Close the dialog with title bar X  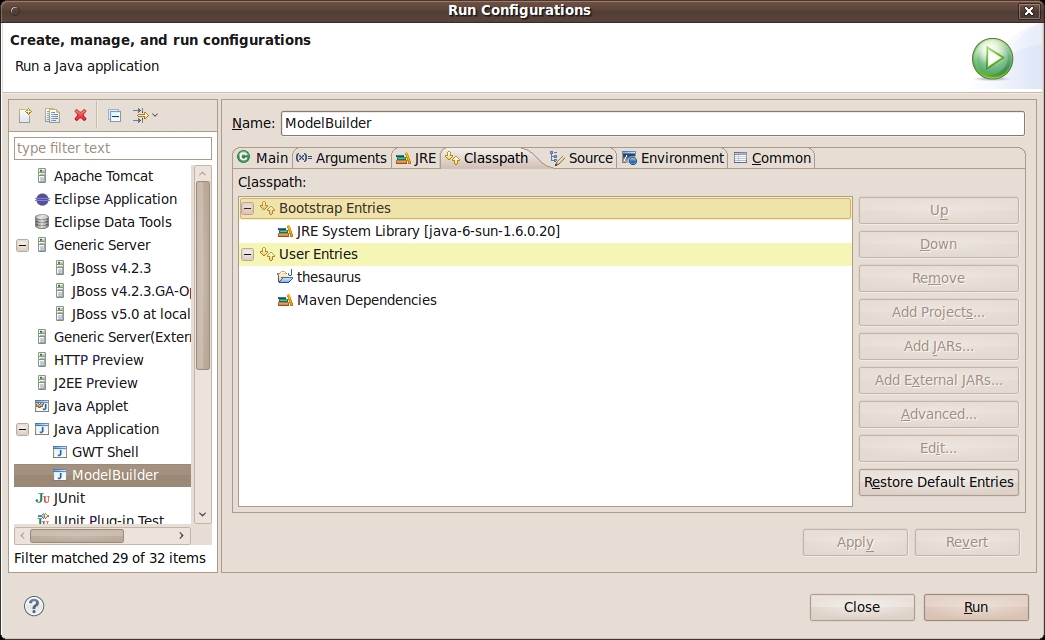[1028, 11]
